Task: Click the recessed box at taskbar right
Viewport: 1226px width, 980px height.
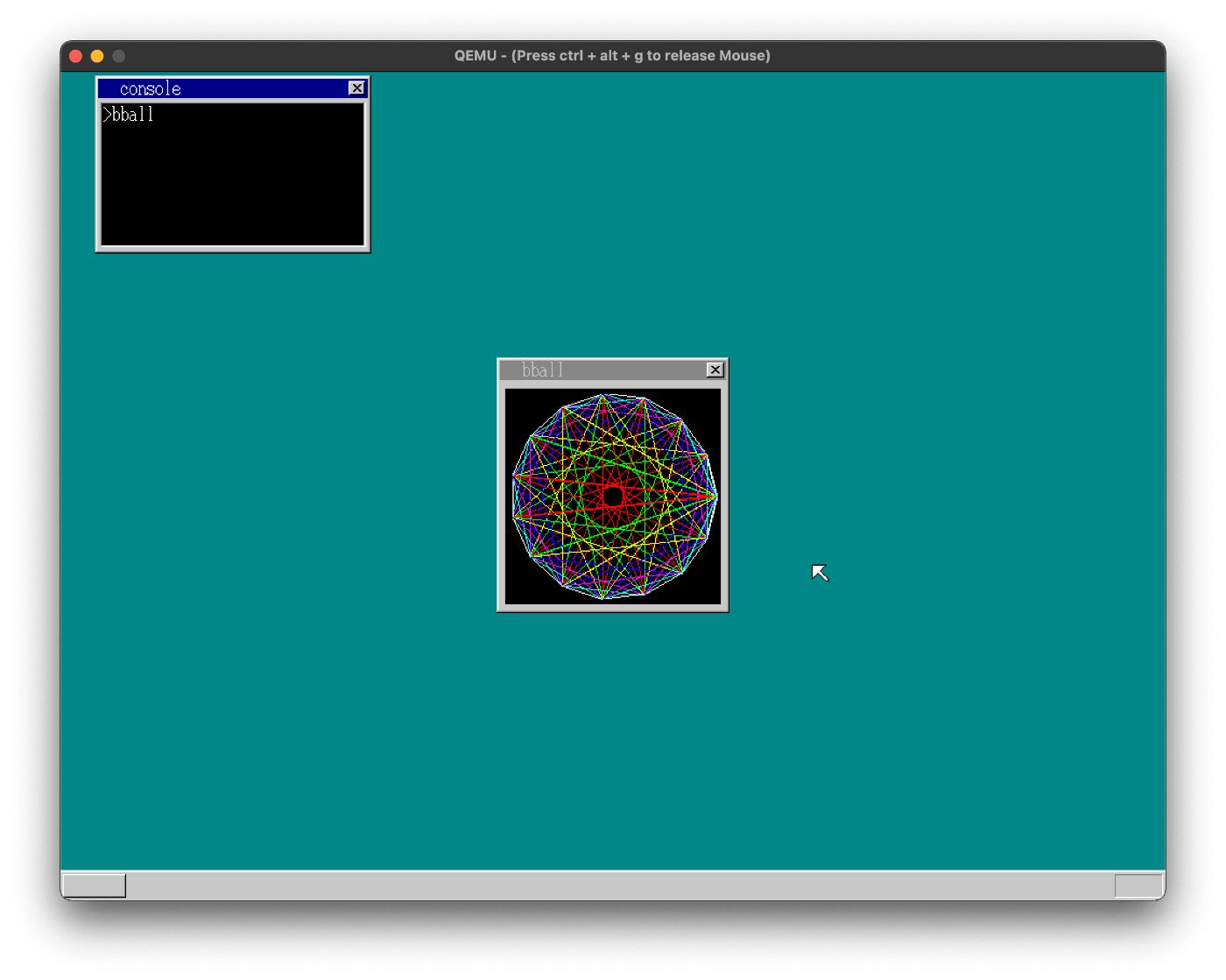Action: 1138,885
